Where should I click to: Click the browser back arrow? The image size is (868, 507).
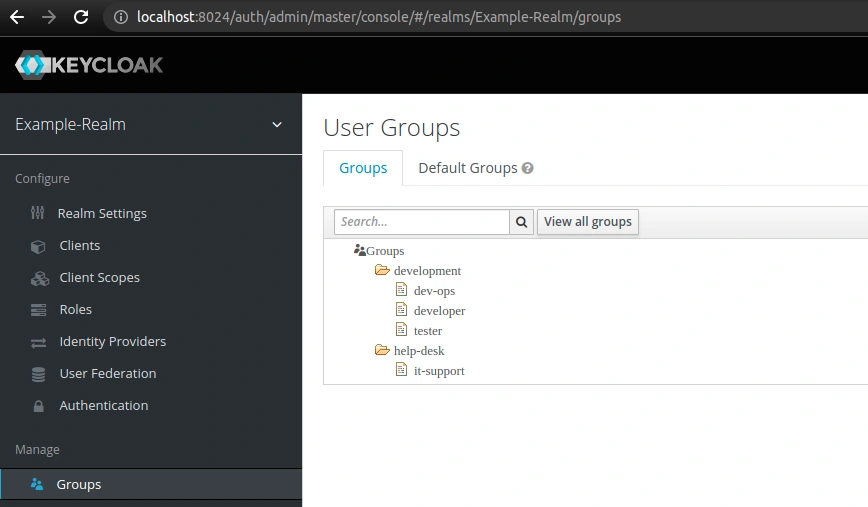17,17
